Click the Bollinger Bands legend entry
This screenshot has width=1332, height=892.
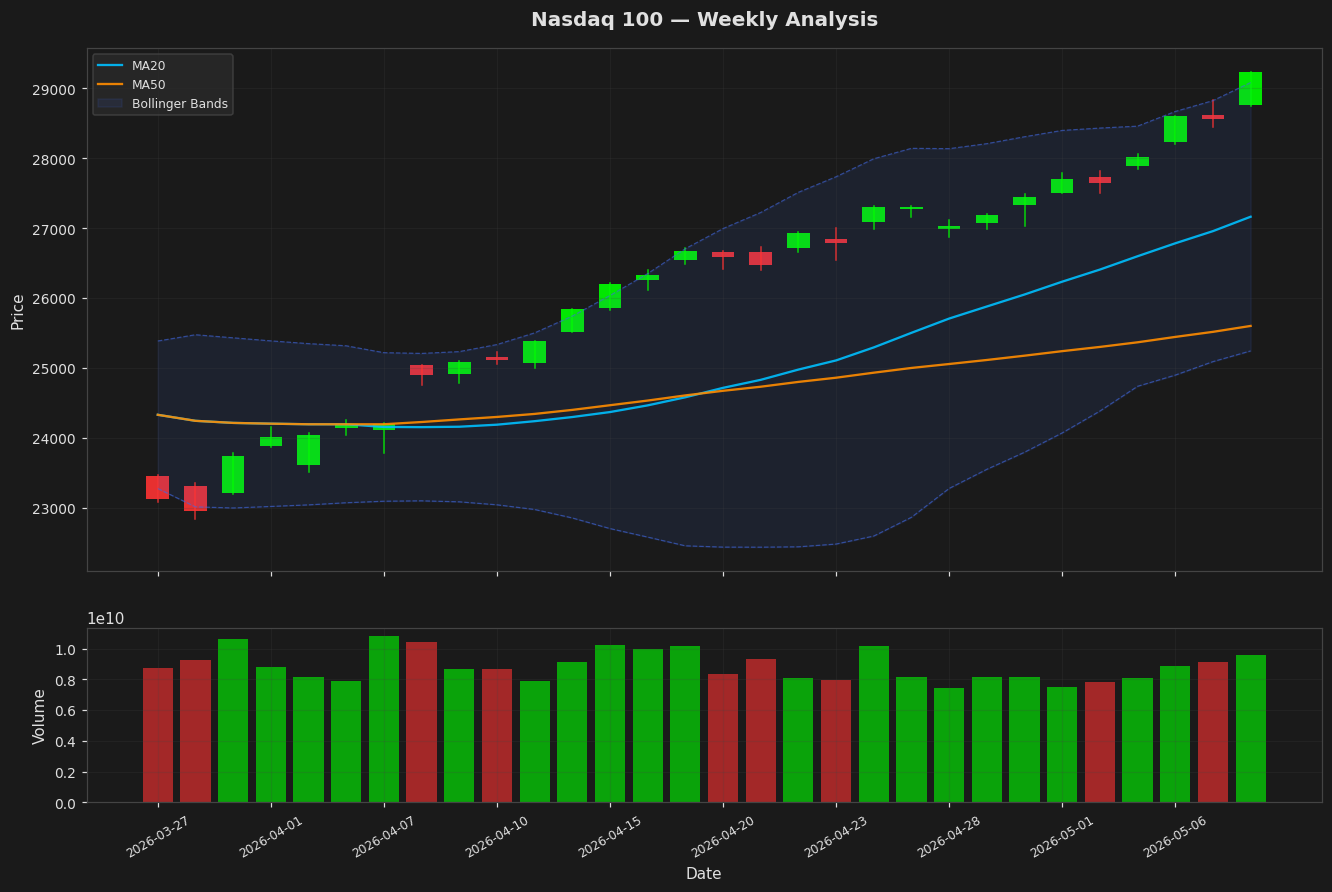click(163, 104)
